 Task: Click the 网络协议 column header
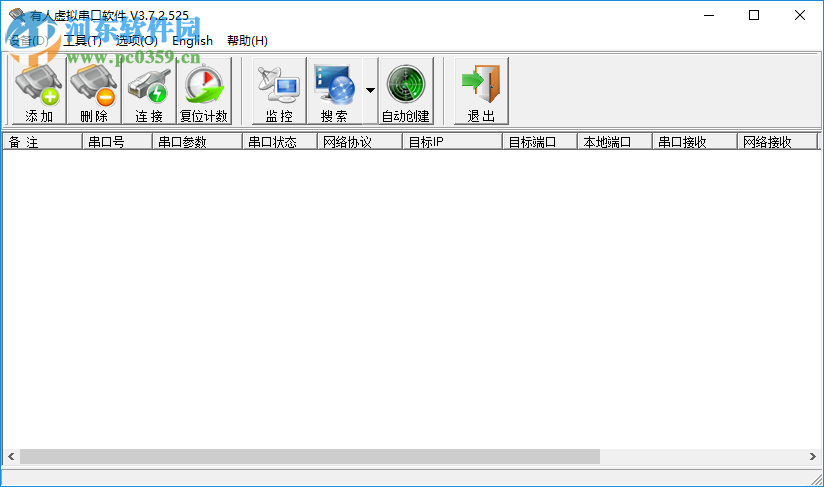[x=359, y=142]
